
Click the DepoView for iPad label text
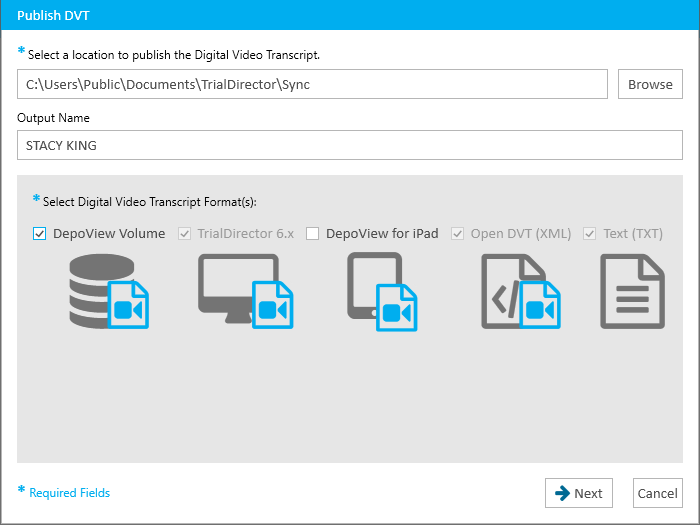point(382,233)
